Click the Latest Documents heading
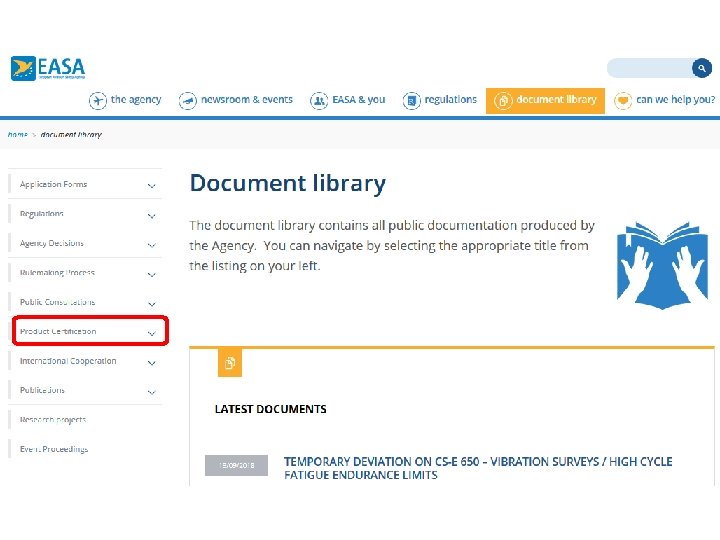This screenshot has height=540, width=720. (270, 409)
